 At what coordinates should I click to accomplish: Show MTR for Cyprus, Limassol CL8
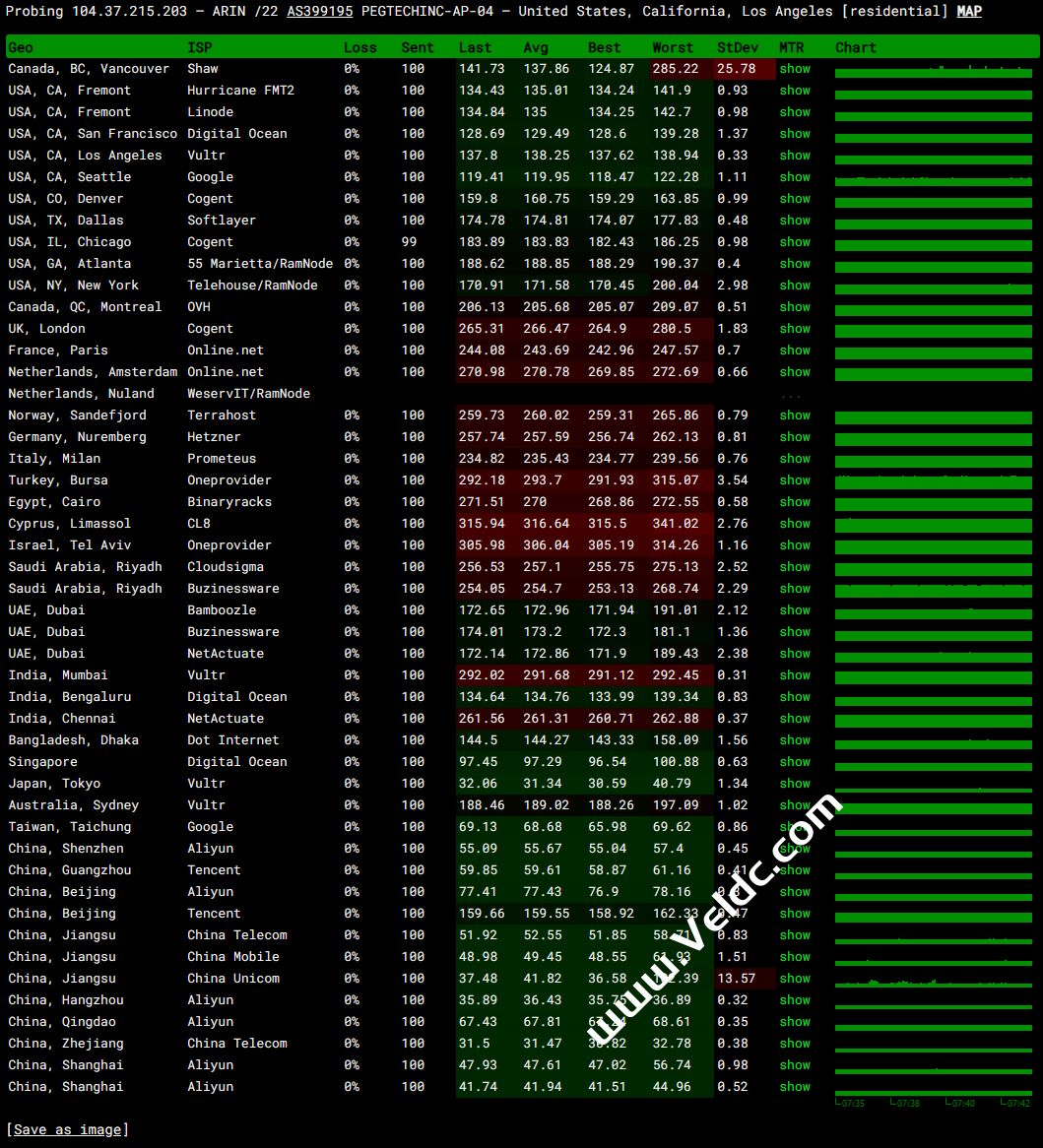point(795,524)
